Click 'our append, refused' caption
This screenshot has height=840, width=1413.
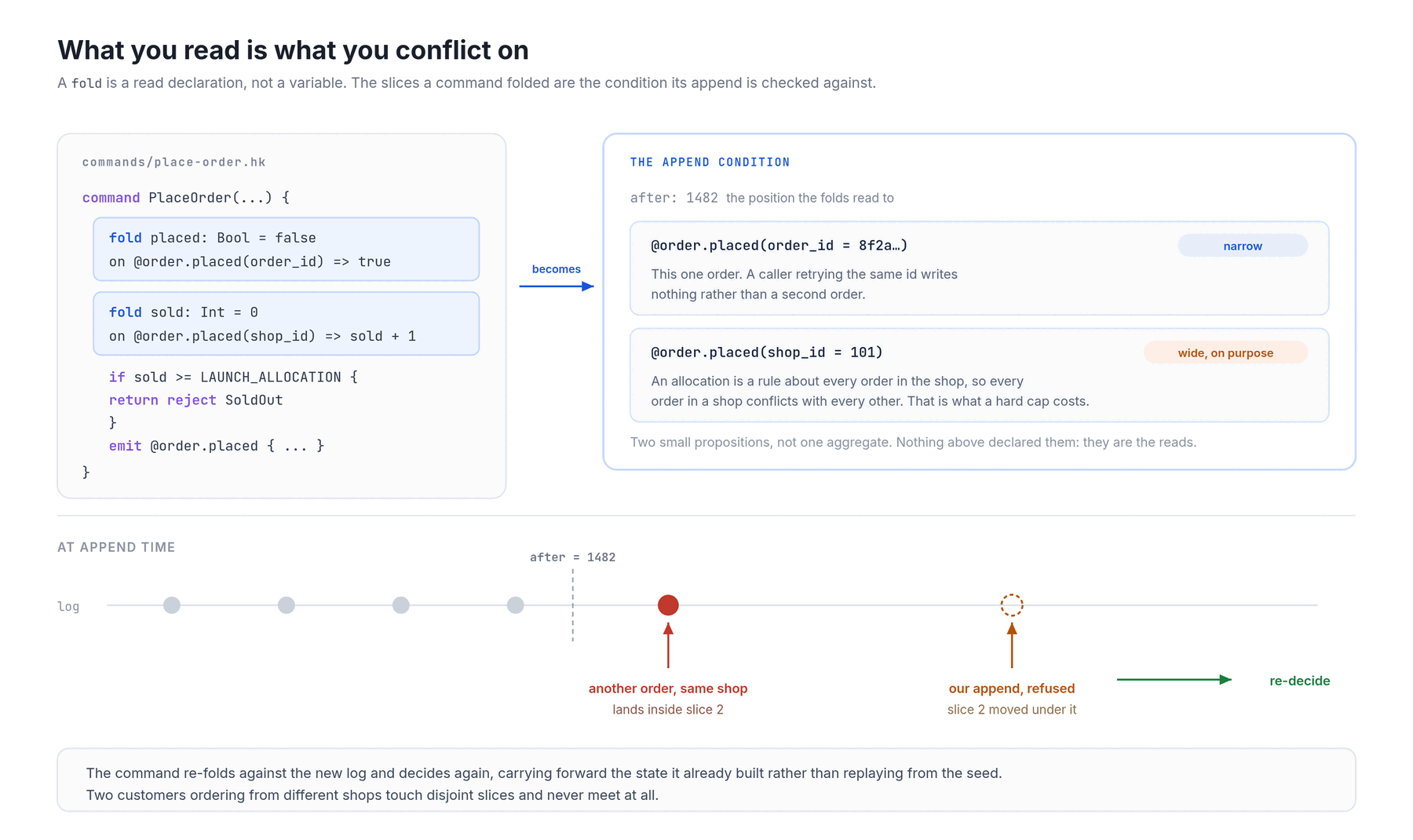pyautogui.click(x=1012, y=688)
